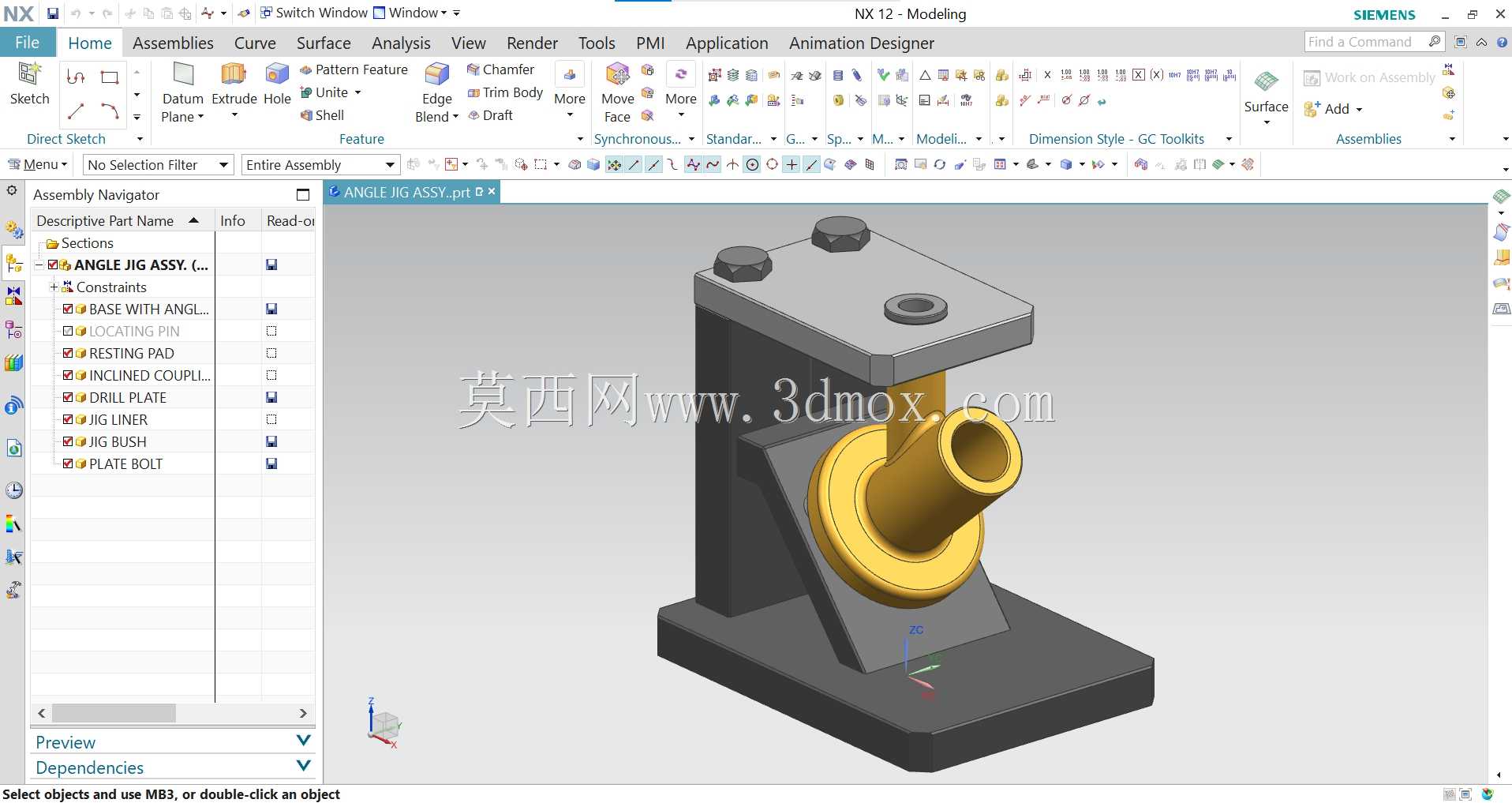Expand the Constraints tree node
This screenshot has height=803, width=1512.
click(54, 287)
